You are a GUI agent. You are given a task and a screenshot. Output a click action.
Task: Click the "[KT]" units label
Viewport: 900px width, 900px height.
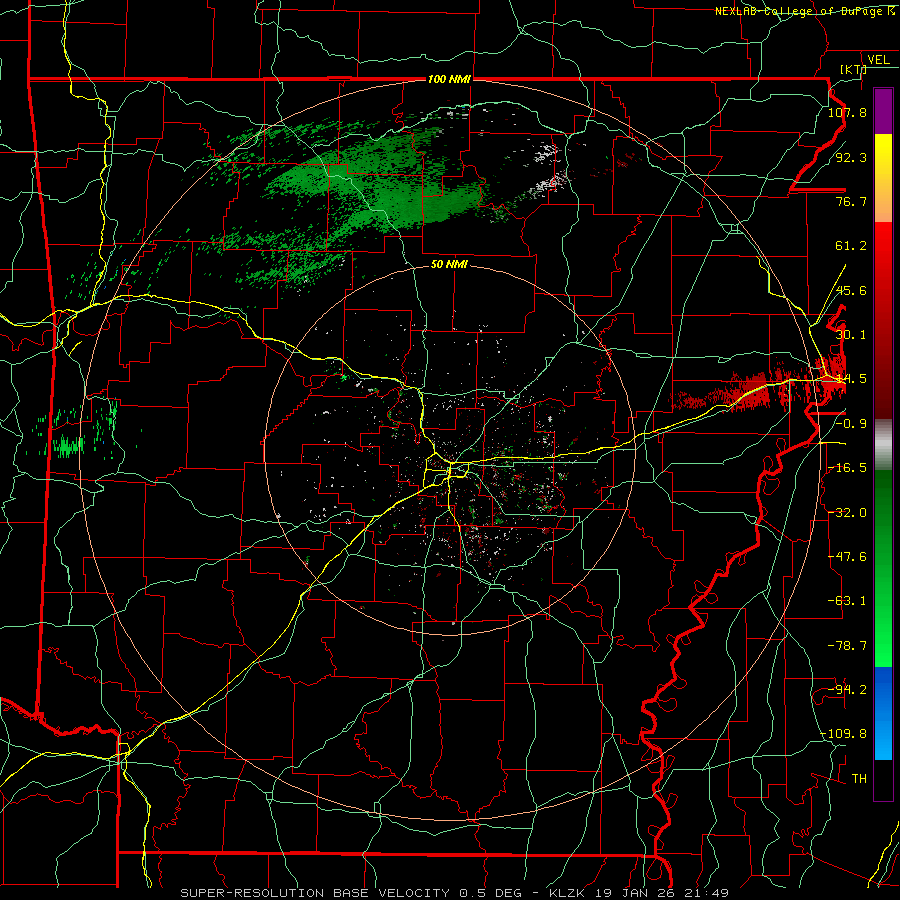tap(853, 69)
